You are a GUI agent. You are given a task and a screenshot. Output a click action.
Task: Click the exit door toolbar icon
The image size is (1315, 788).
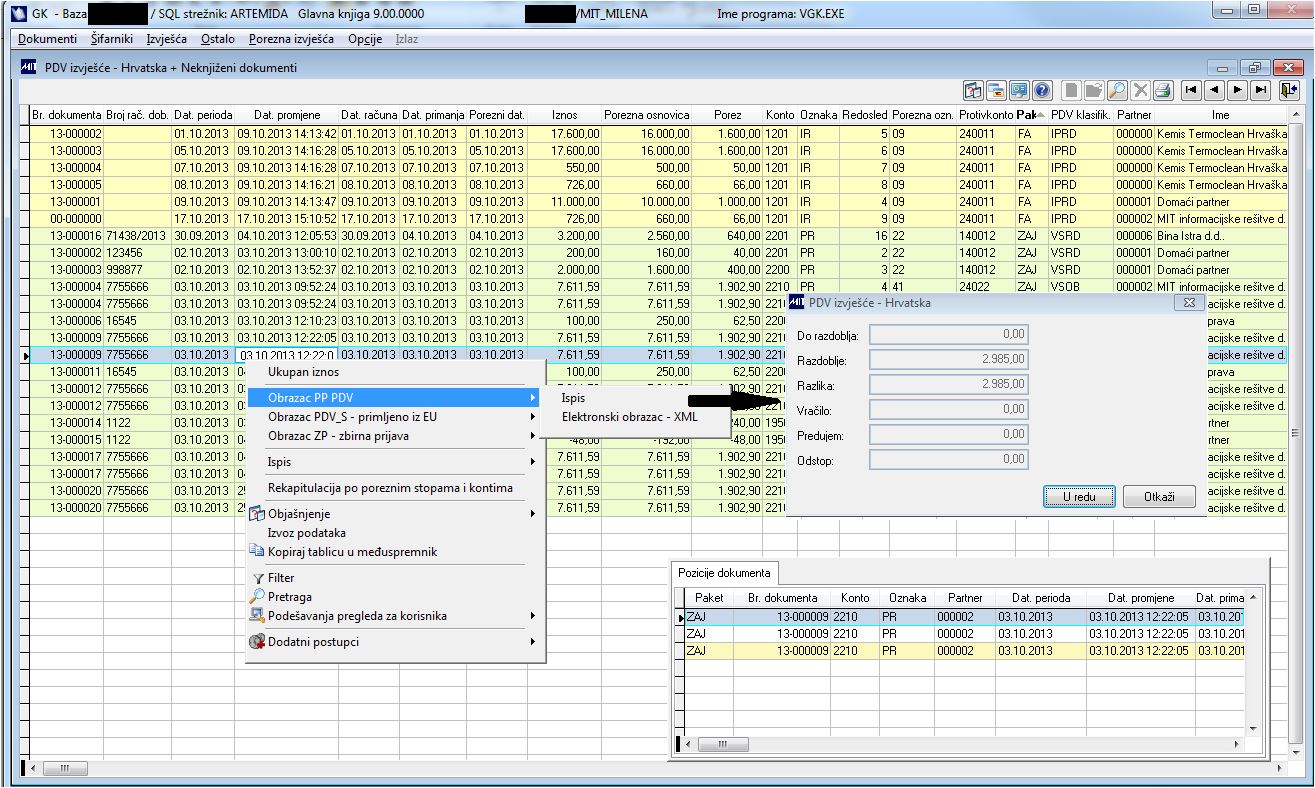tap(1288, 90)
